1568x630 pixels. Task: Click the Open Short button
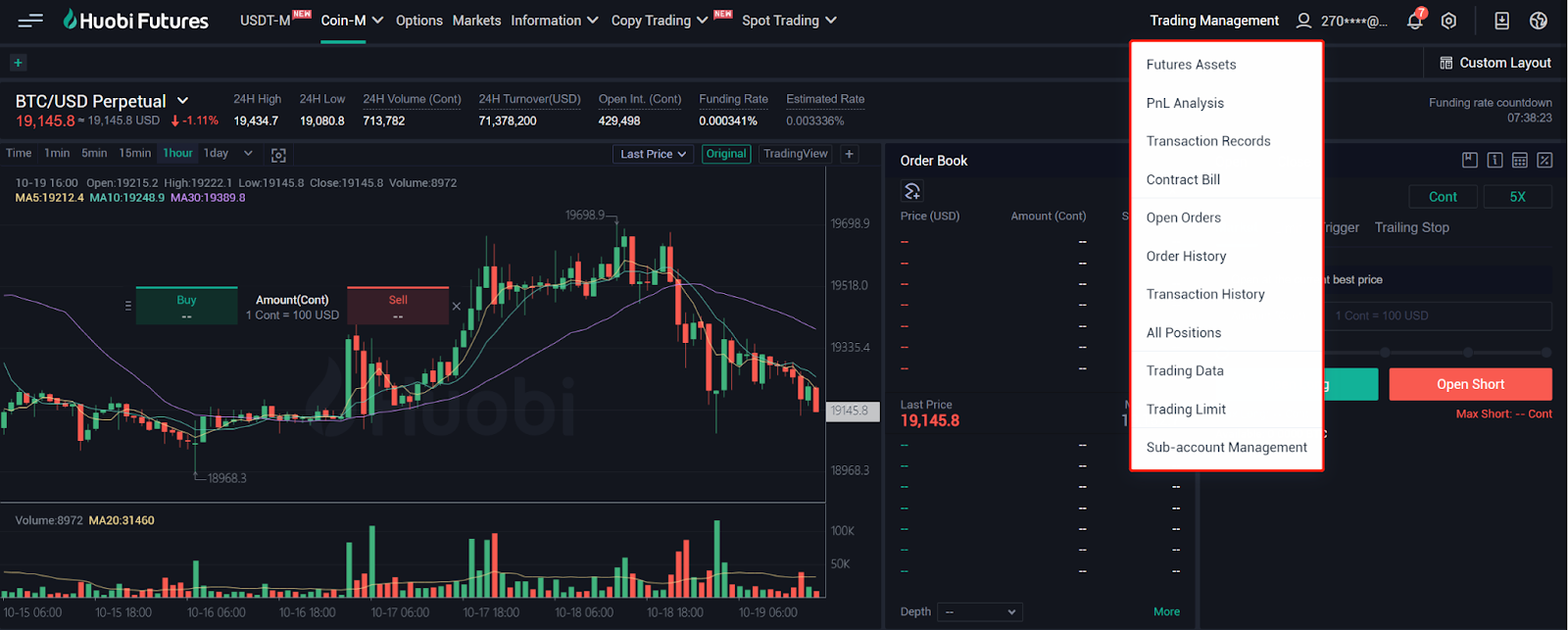[1470, 384]
